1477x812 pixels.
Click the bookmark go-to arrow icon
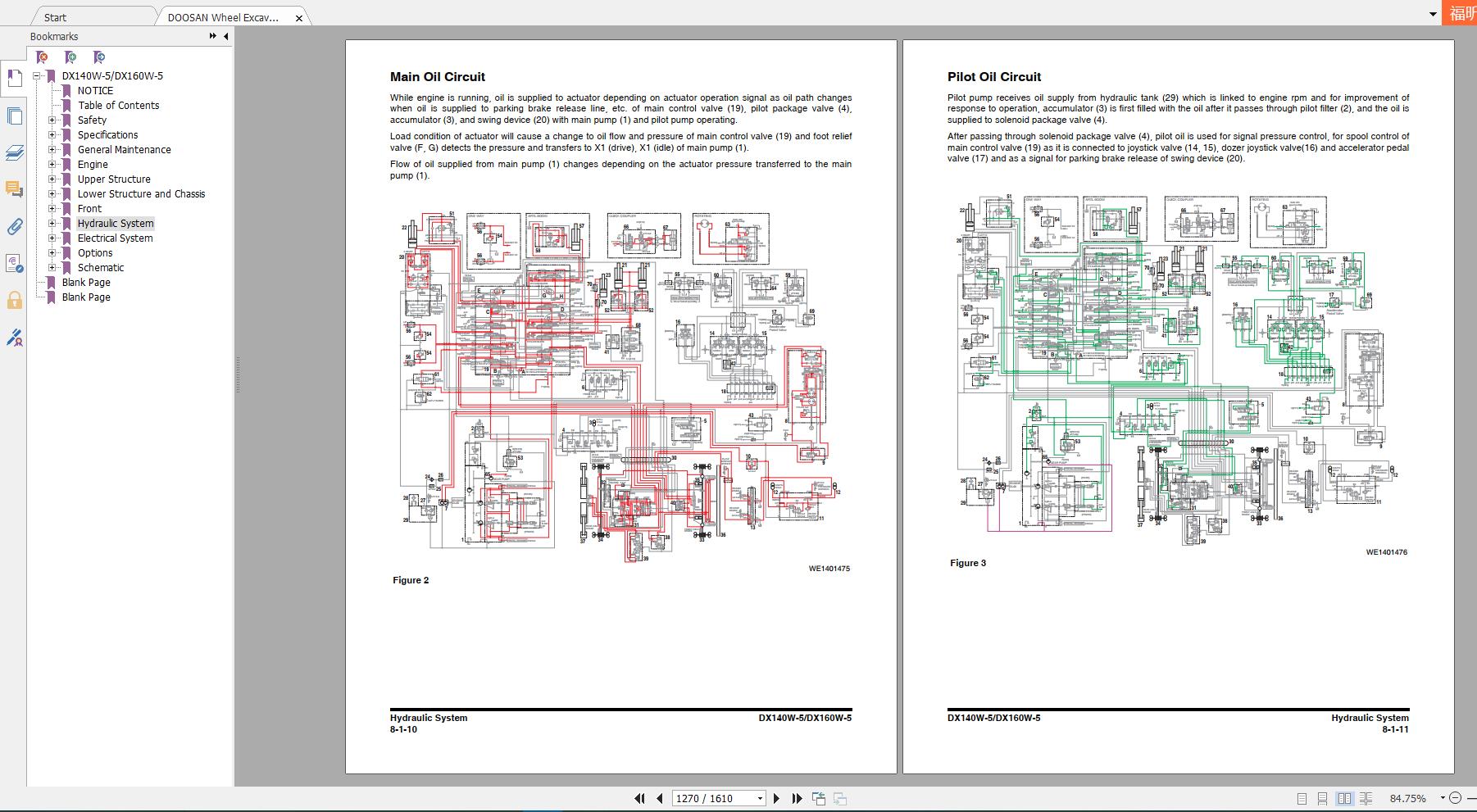pos(99,57)
